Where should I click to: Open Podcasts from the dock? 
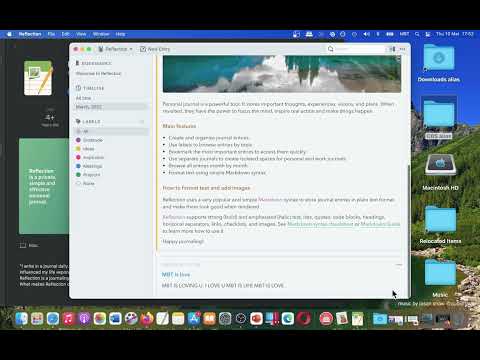click(84, 319)
